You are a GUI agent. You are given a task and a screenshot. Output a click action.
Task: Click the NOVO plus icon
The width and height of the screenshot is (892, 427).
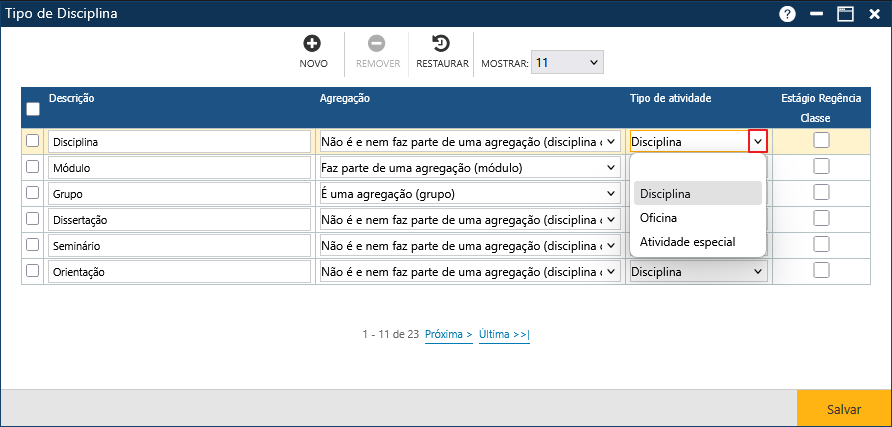[312, 43]
